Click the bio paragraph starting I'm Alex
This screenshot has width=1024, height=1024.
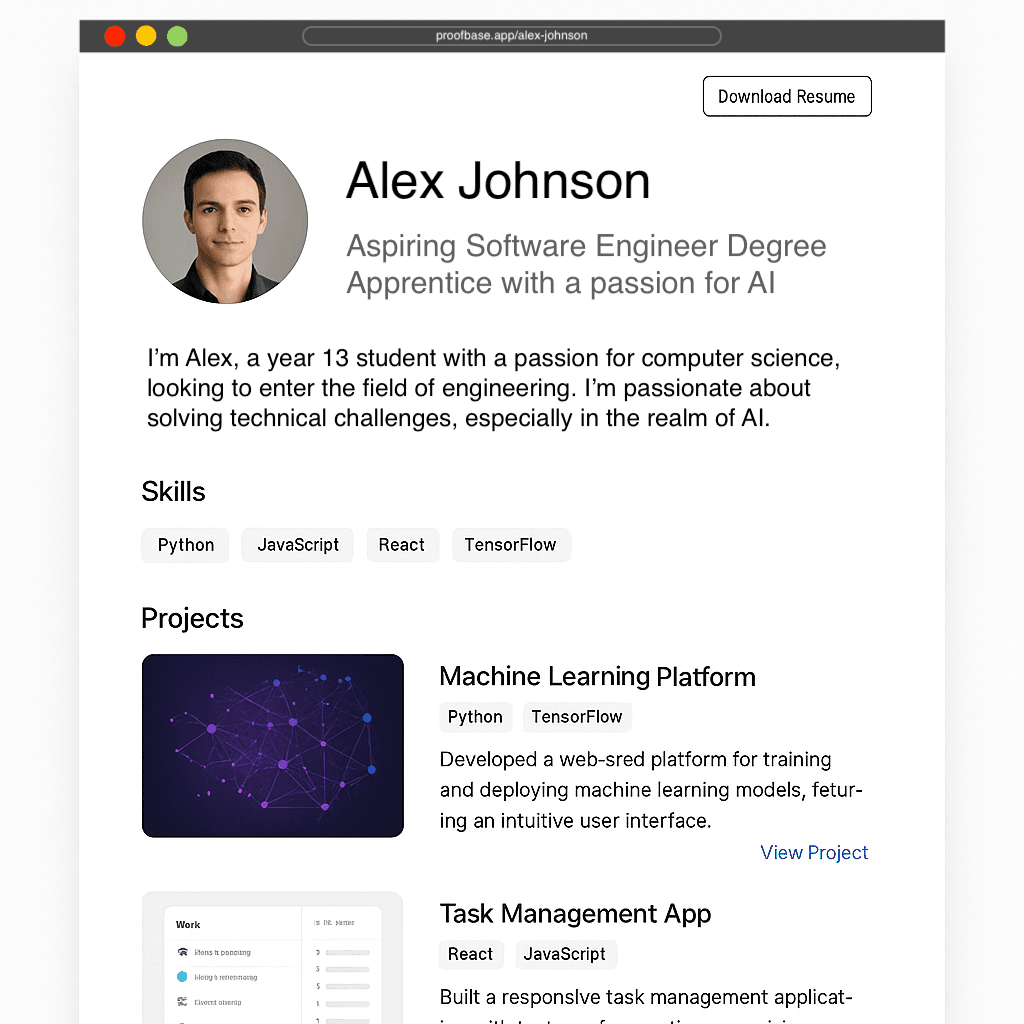point(494,388)
